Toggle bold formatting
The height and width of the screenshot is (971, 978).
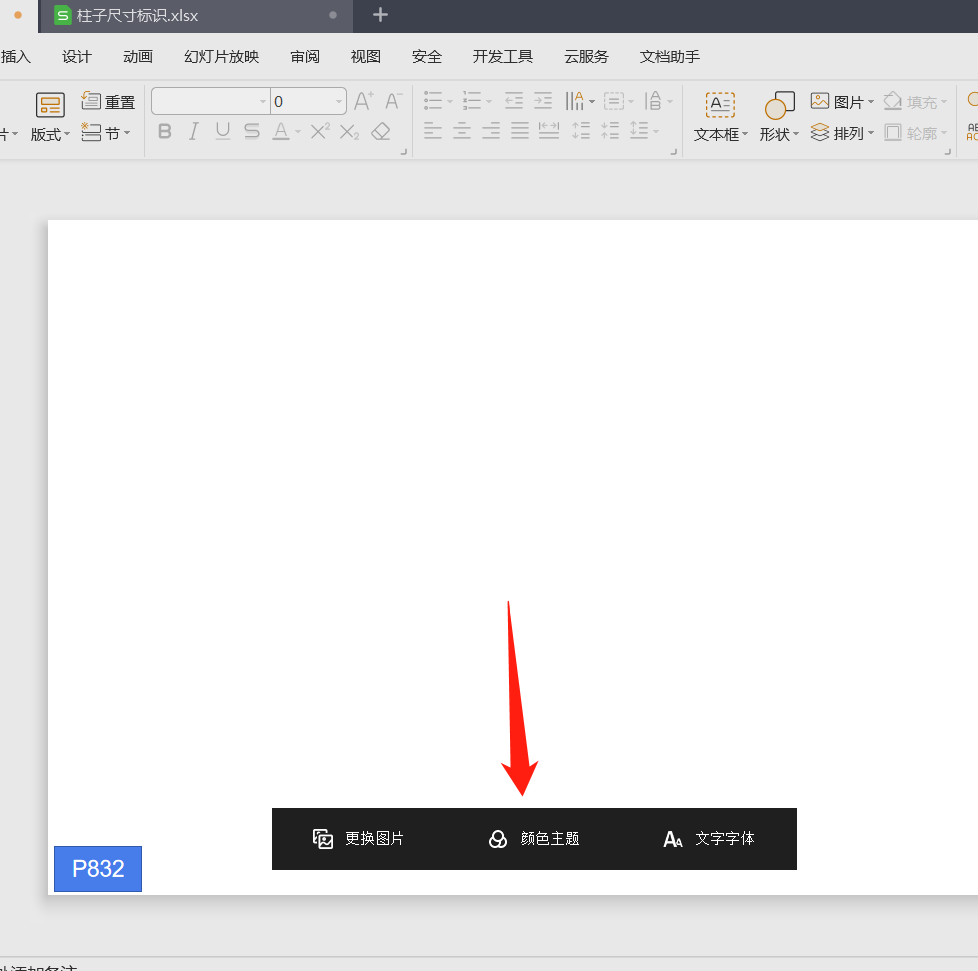click(165, 131)
